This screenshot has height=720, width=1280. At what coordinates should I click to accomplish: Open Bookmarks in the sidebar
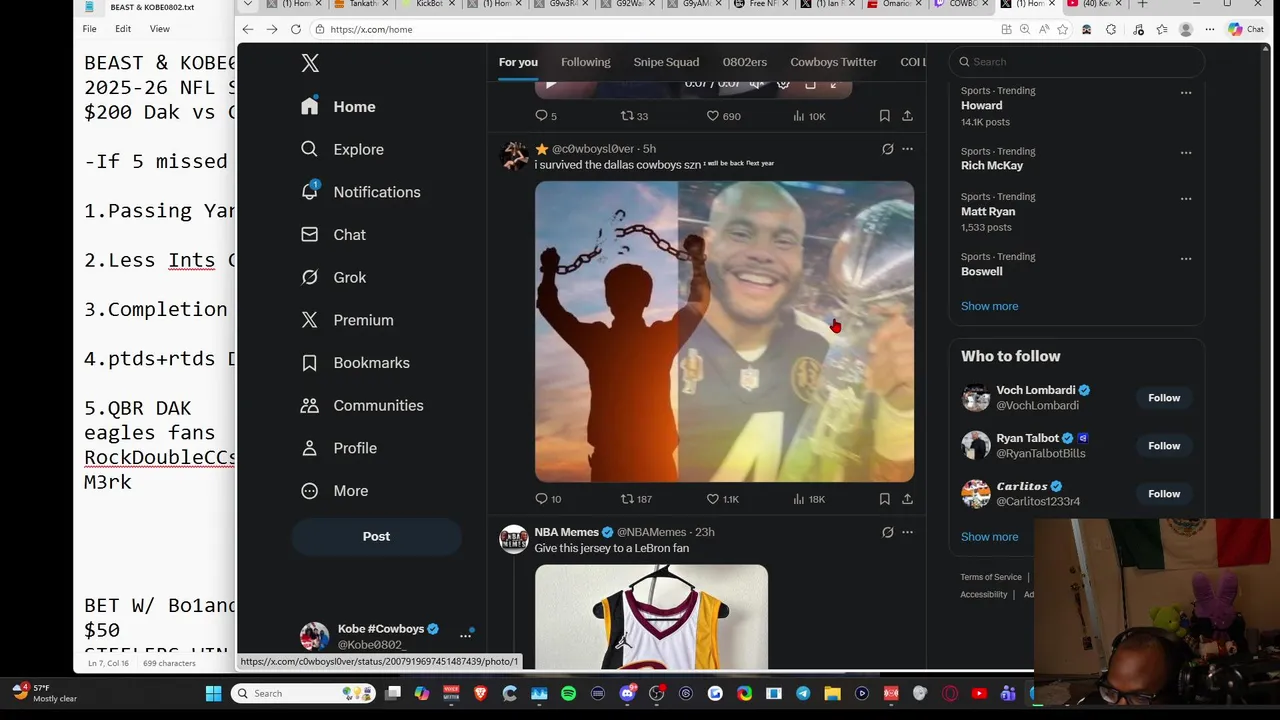click(356, 363)
